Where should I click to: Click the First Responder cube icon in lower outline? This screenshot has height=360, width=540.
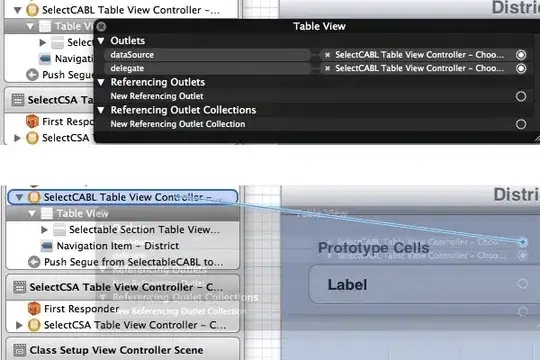(34, 309)
